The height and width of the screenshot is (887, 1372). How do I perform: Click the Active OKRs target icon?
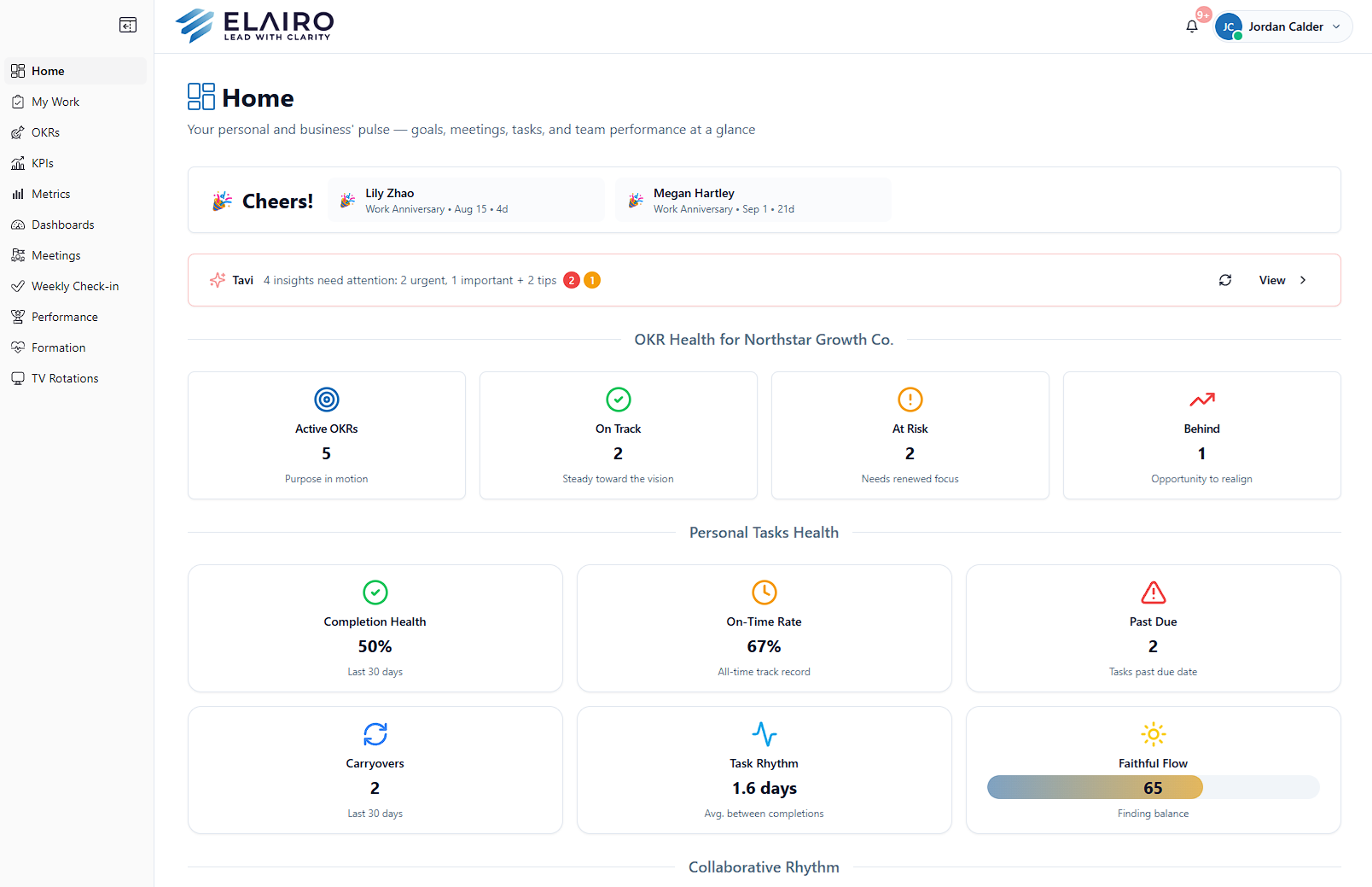point(327,400)
